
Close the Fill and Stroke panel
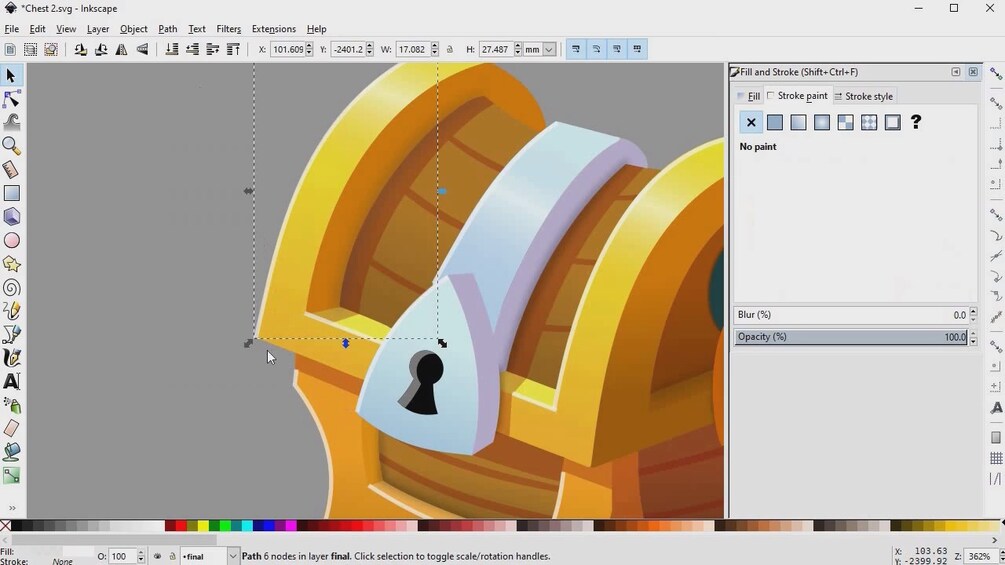tap(973, 72)
